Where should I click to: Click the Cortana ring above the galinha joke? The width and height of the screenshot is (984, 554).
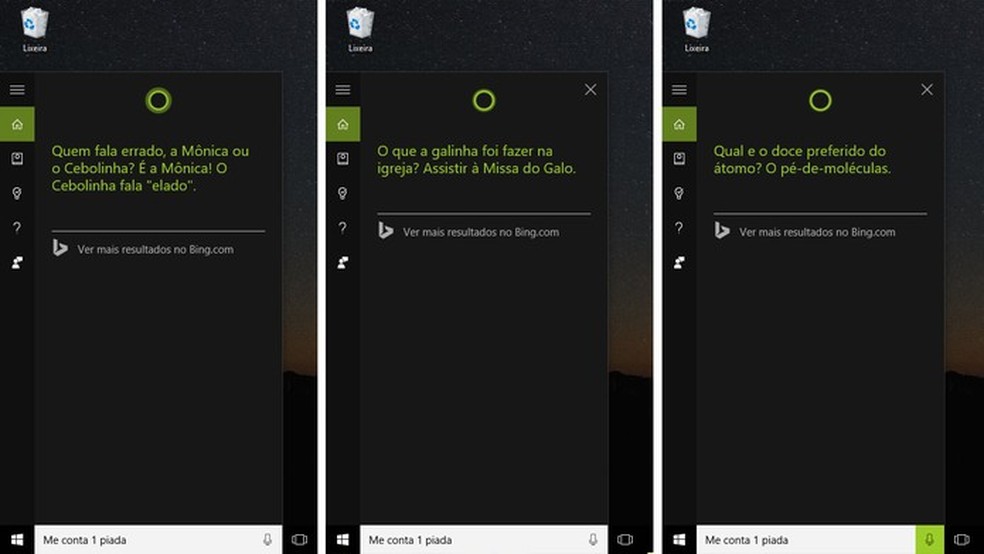tap(484, 100)
